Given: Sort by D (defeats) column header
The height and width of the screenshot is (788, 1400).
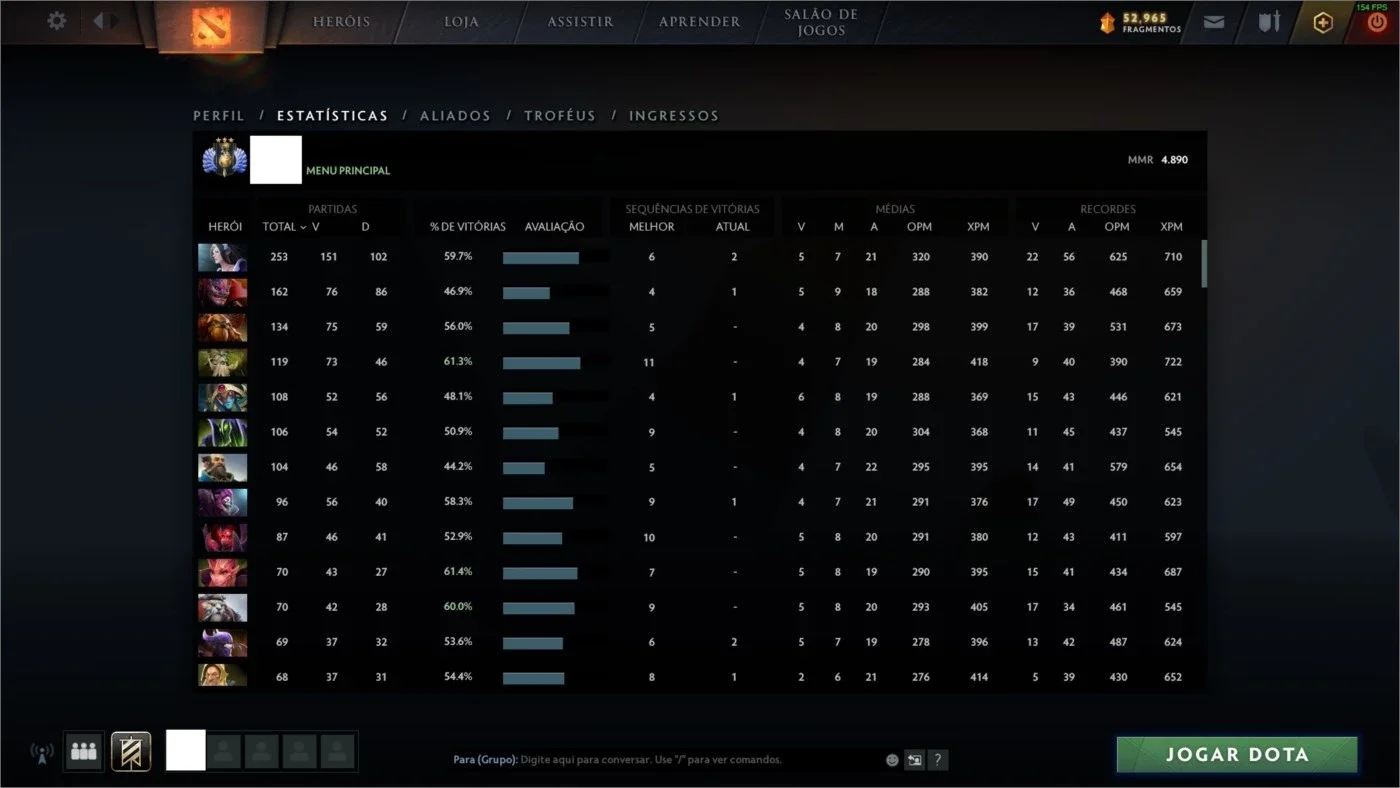Looking at the screenshot, I should coord(365,227).
